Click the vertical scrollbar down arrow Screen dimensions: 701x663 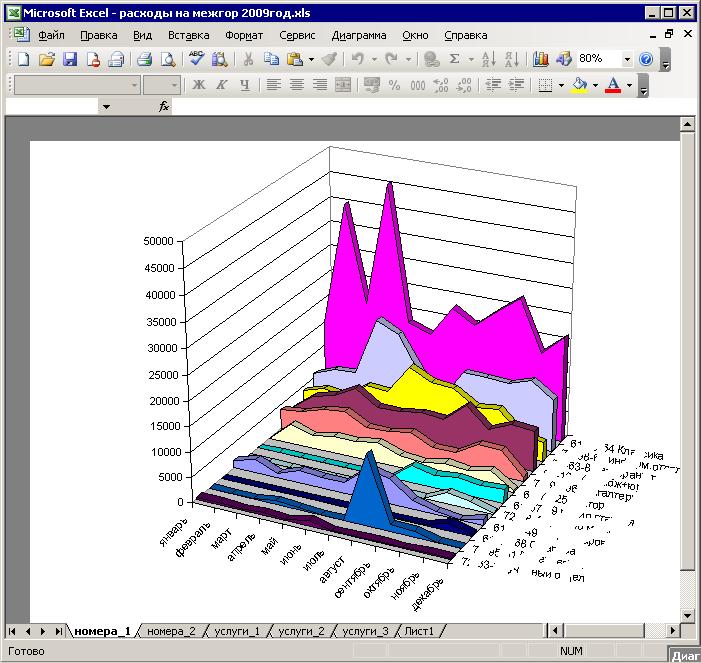point(688,615)
